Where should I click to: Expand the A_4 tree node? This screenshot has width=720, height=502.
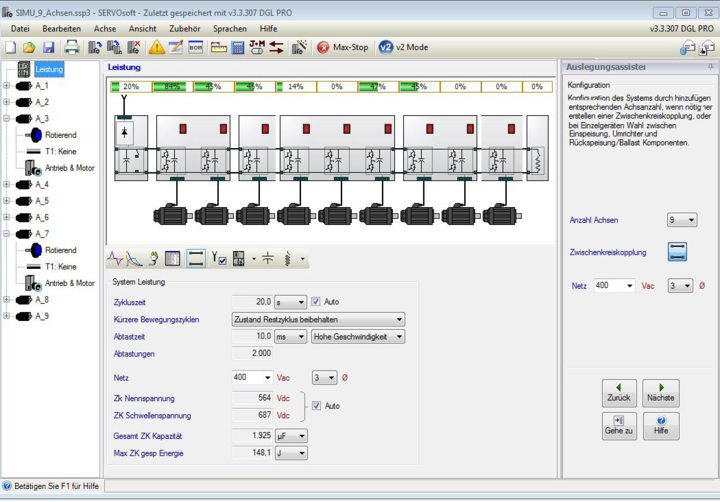coord(6,184)
